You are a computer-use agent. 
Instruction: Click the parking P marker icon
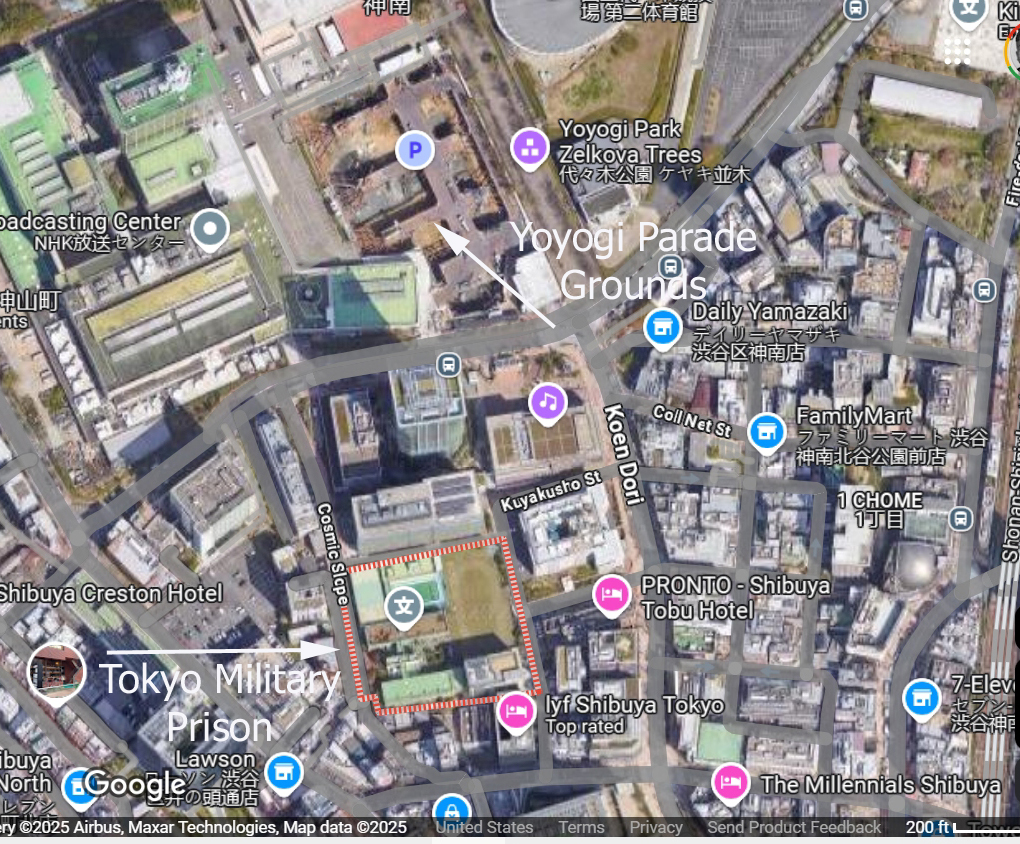(414, 150)
